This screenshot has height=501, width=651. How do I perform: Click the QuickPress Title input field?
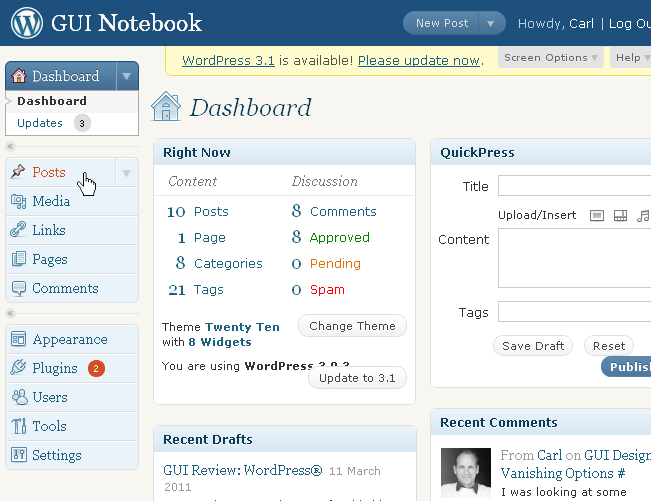click(x=574, y=186)
